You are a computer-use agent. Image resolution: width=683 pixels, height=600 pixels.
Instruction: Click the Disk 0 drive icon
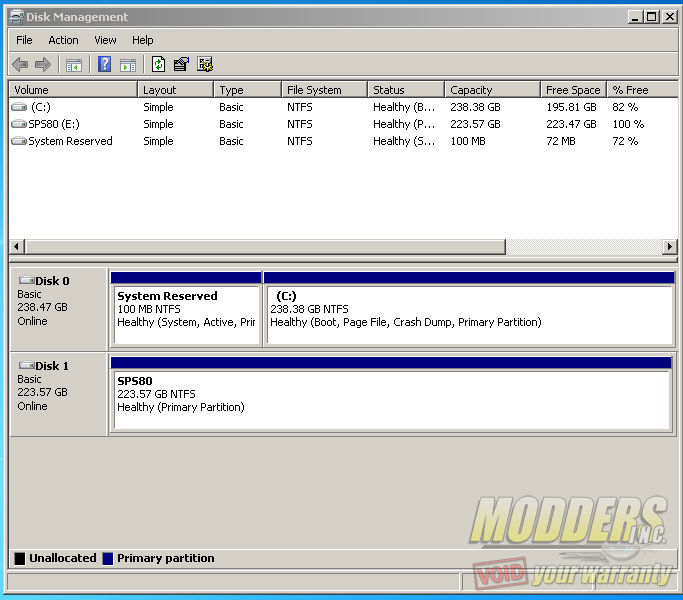tap(27, 280)
